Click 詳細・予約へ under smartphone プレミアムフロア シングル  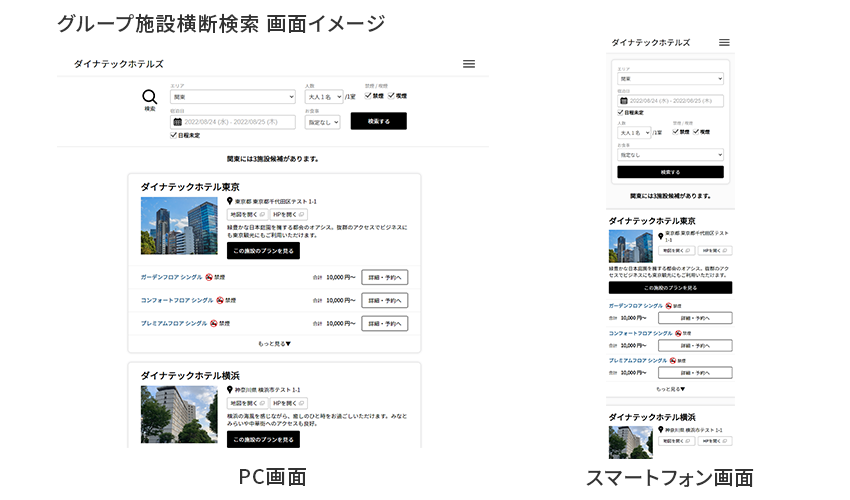(695, 373)
